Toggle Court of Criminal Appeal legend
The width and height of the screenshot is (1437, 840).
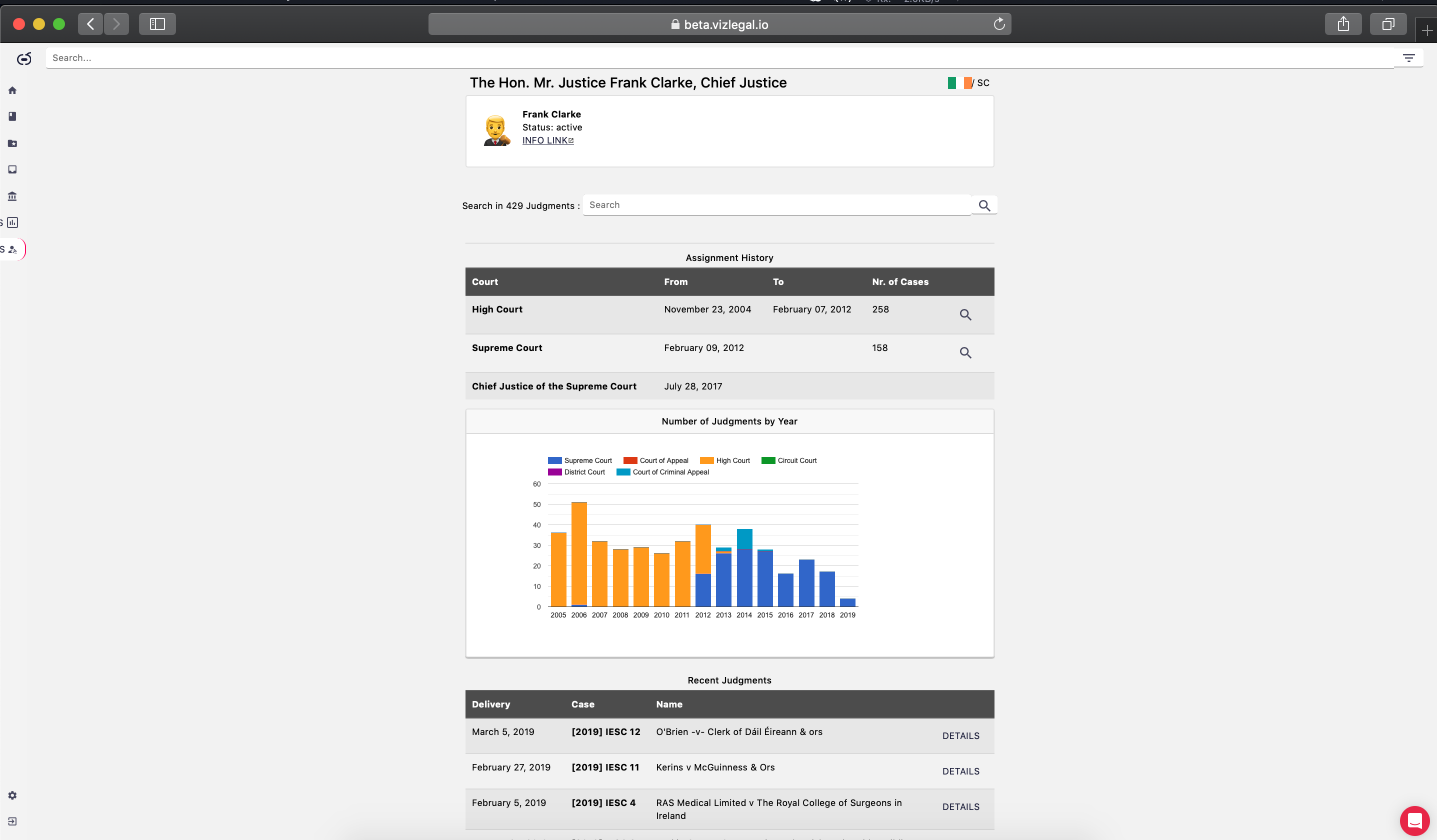[x=662, y=471]
